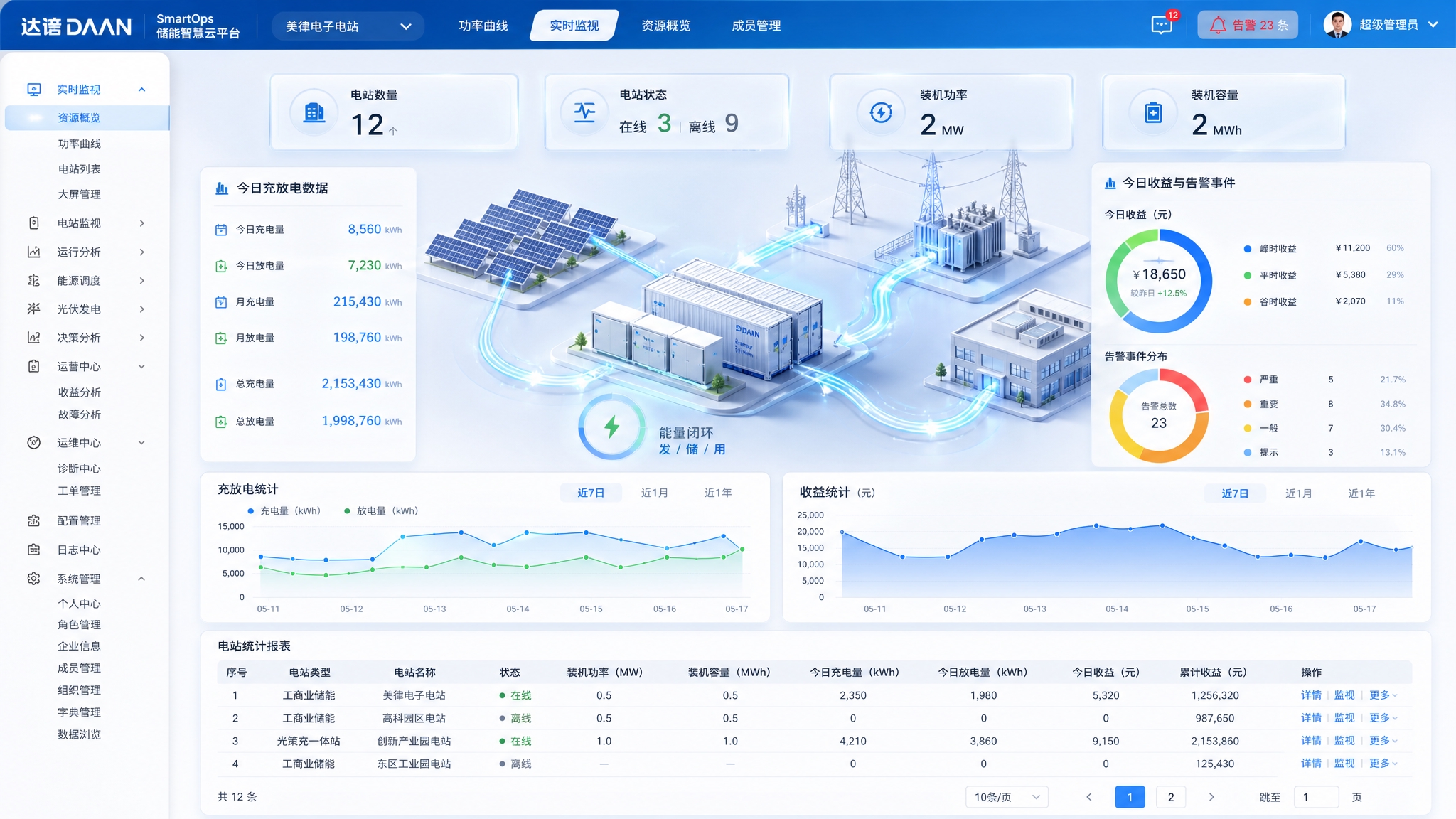Click the 运营中心 sidebar icon

pyautogui.click(x=33, y=367)
